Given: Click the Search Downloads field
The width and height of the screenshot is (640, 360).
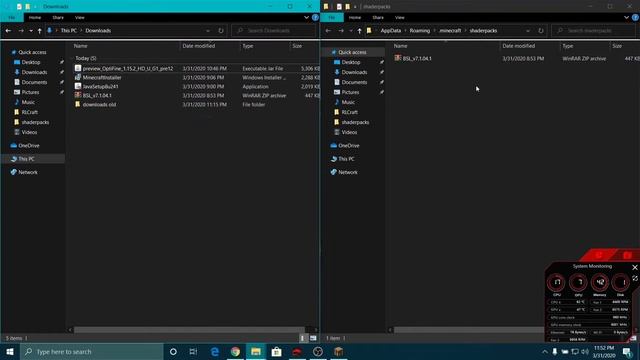Looking at the screenshot, I should pos(274,31).
